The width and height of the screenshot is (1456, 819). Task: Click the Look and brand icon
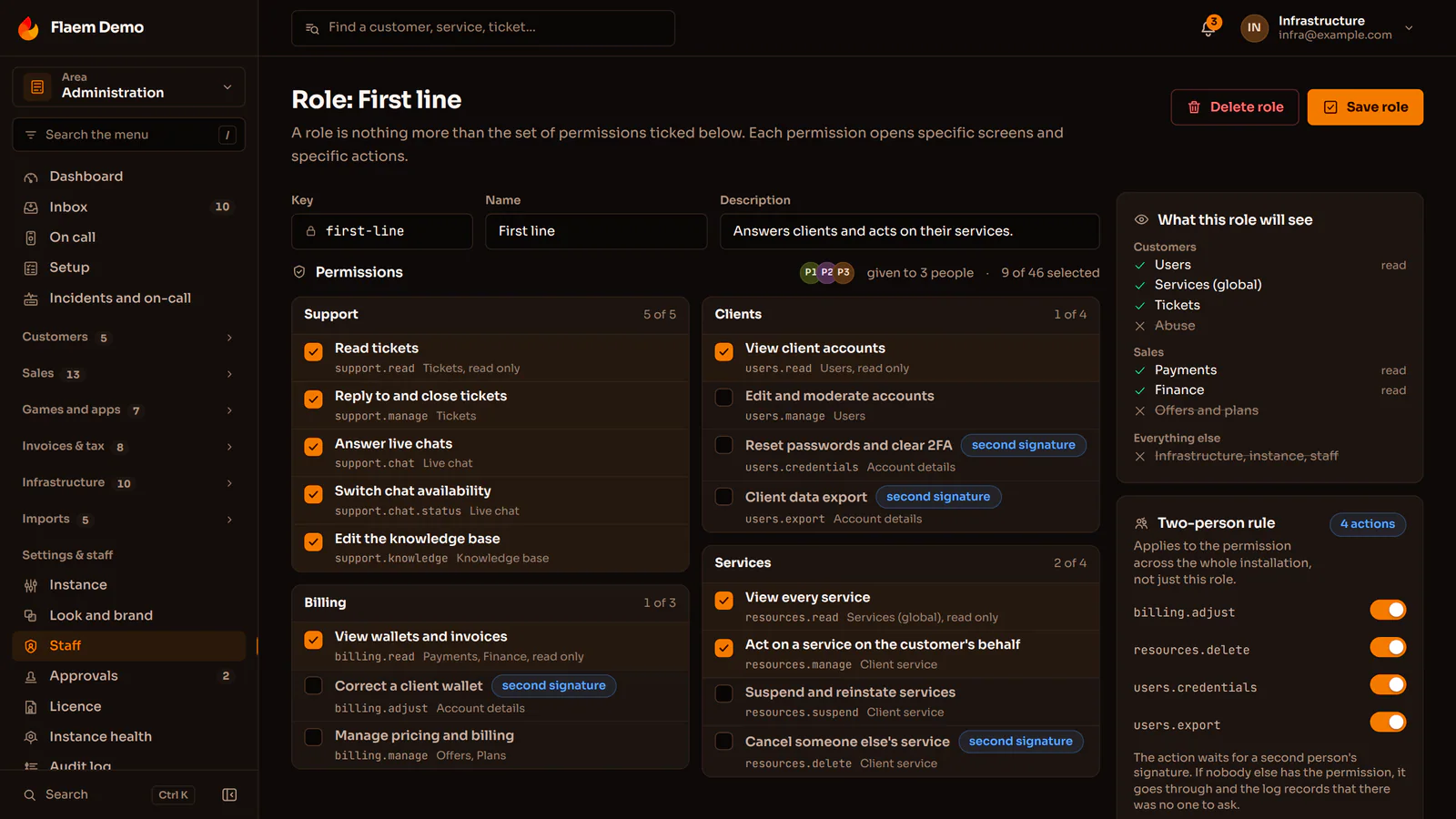(31, 616)
